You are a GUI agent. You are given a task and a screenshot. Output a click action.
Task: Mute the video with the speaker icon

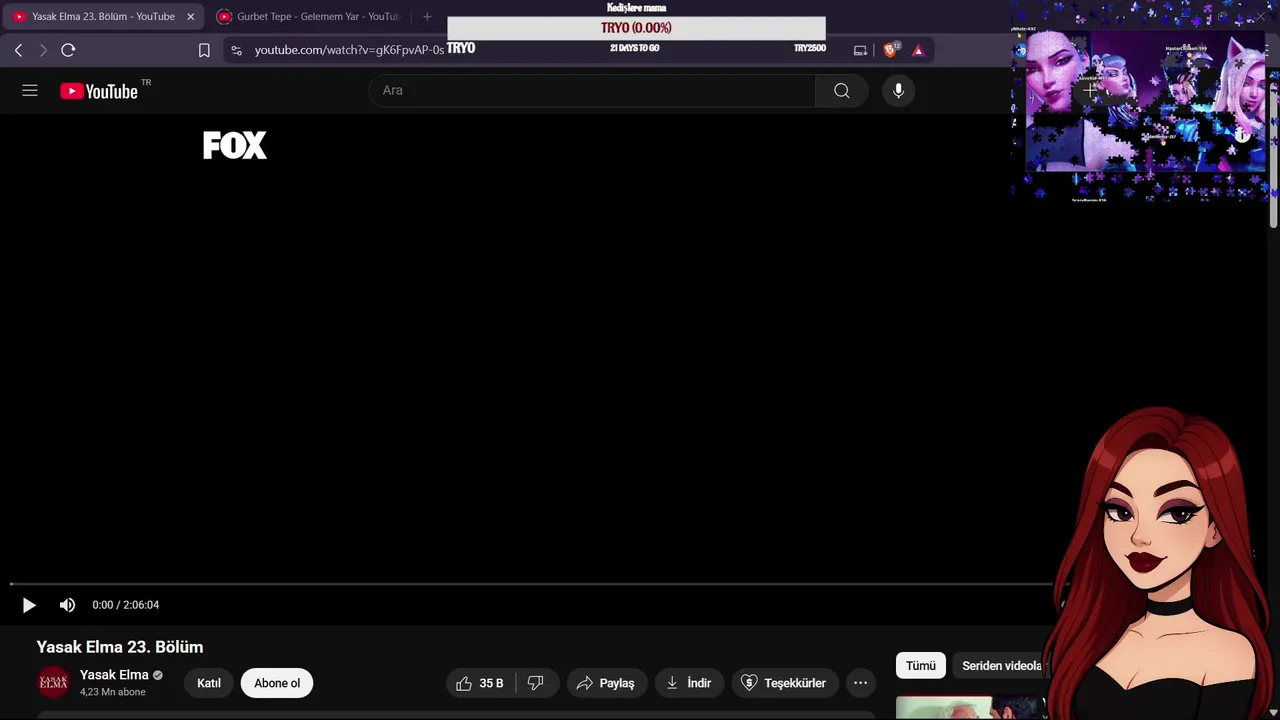(67, 605)
